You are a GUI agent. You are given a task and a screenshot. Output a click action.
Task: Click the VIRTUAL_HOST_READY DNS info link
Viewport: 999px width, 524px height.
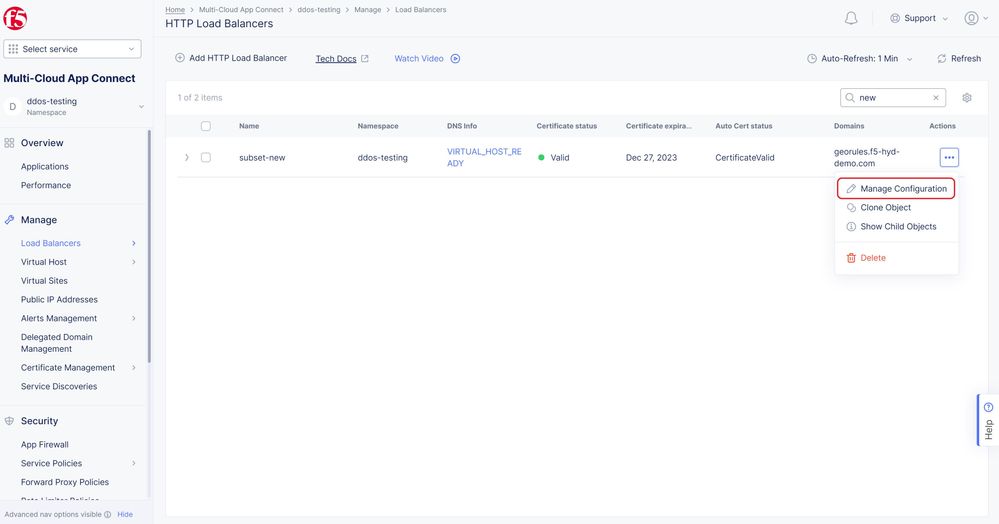(x=484, y=157)
